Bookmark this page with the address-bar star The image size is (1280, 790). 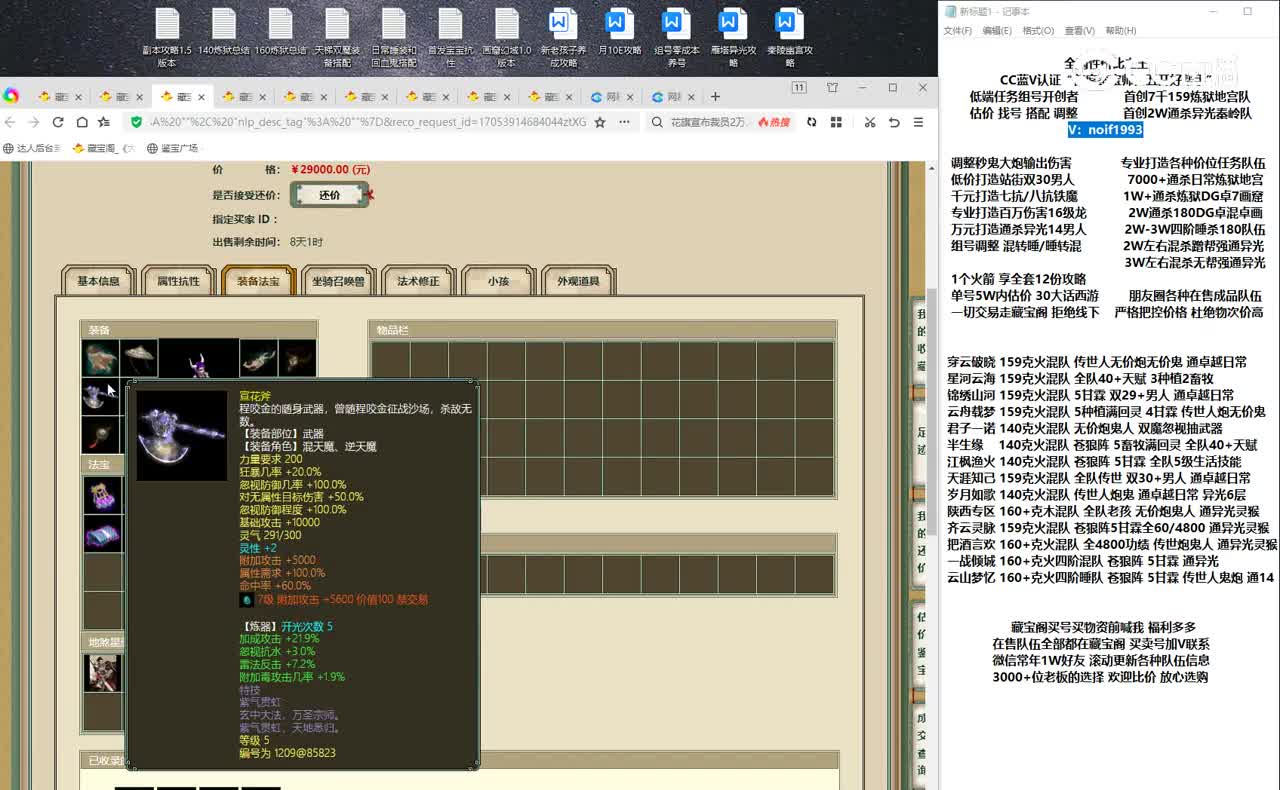click(600, 122)
